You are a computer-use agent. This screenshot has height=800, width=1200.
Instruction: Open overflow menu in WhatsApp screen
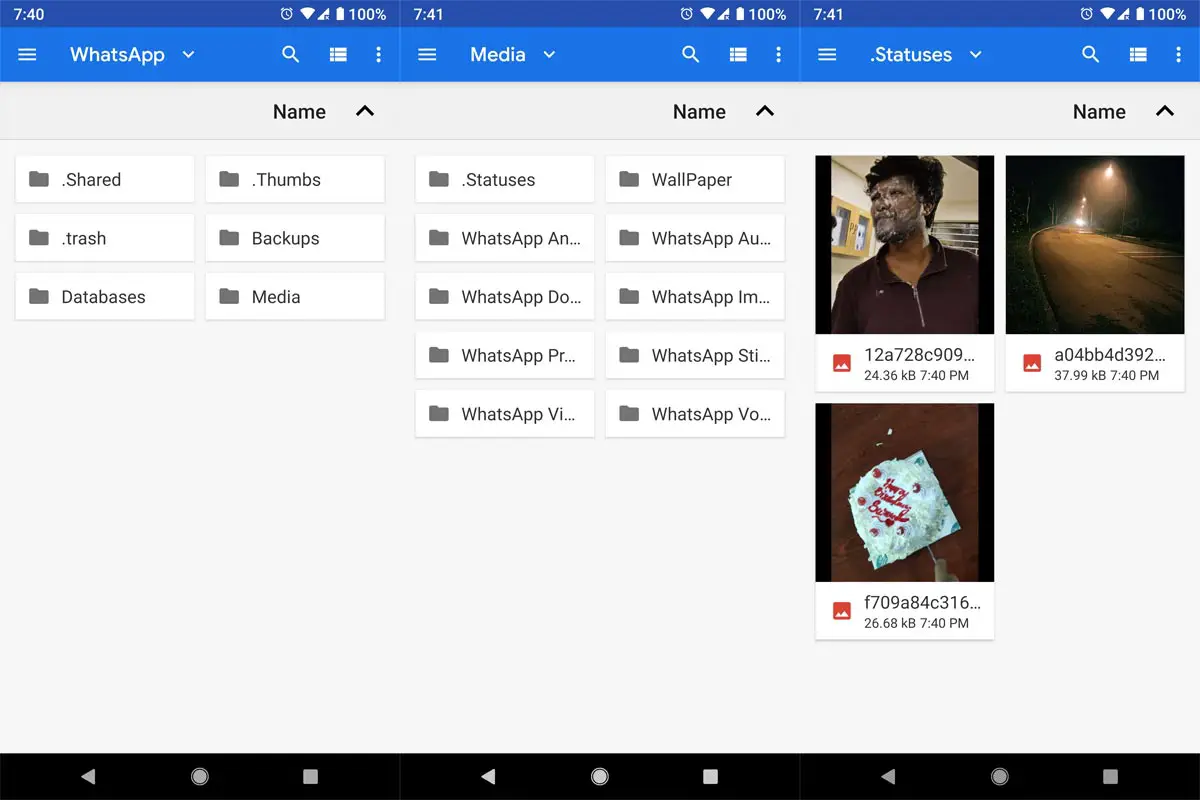[x=378, y=55]
